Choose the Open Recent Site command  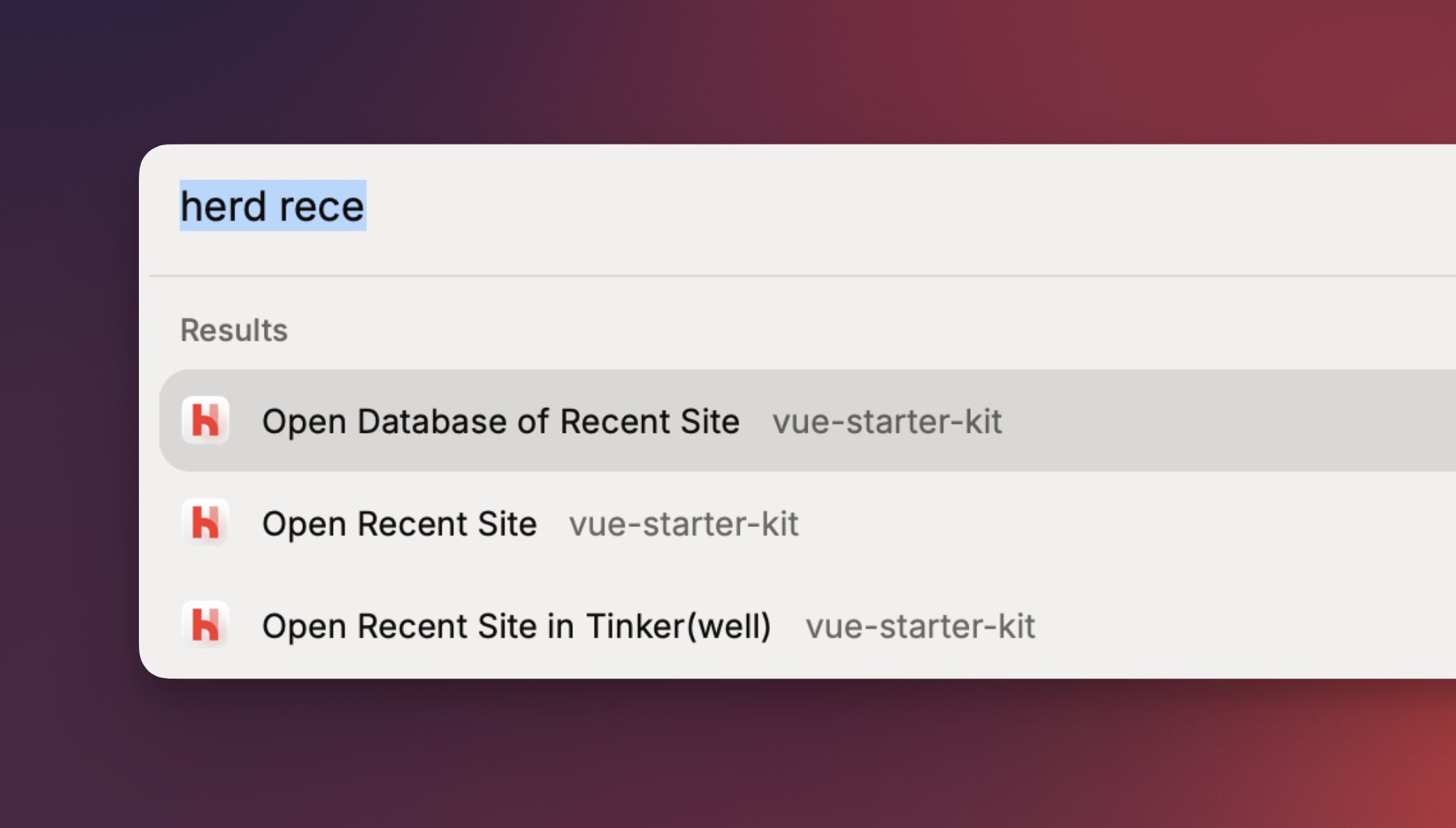(399, 524)
